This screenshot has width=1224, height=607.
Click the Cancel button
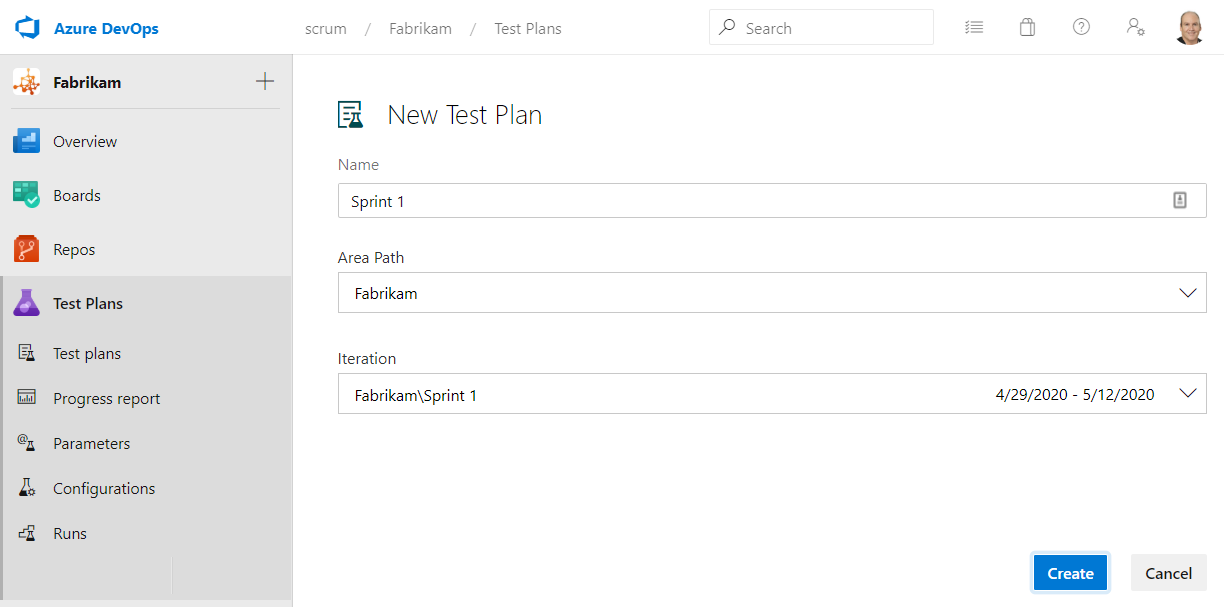[1168, 573]
